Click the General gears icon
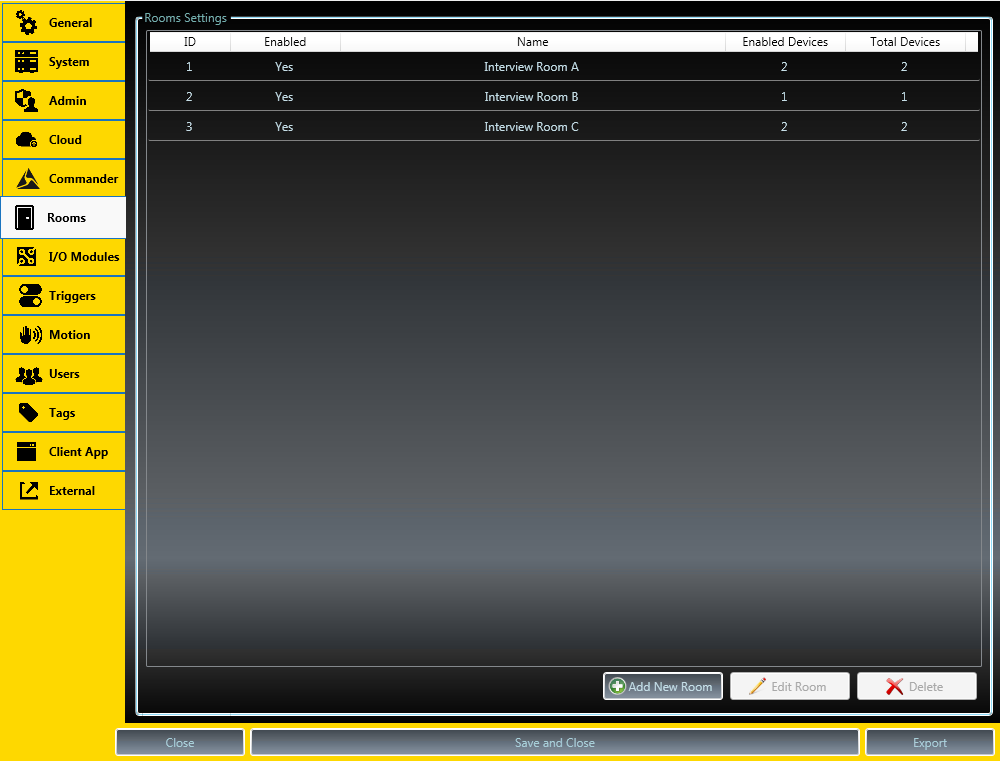The height and width of the screenshot is (761, 1000). [27, 23]
